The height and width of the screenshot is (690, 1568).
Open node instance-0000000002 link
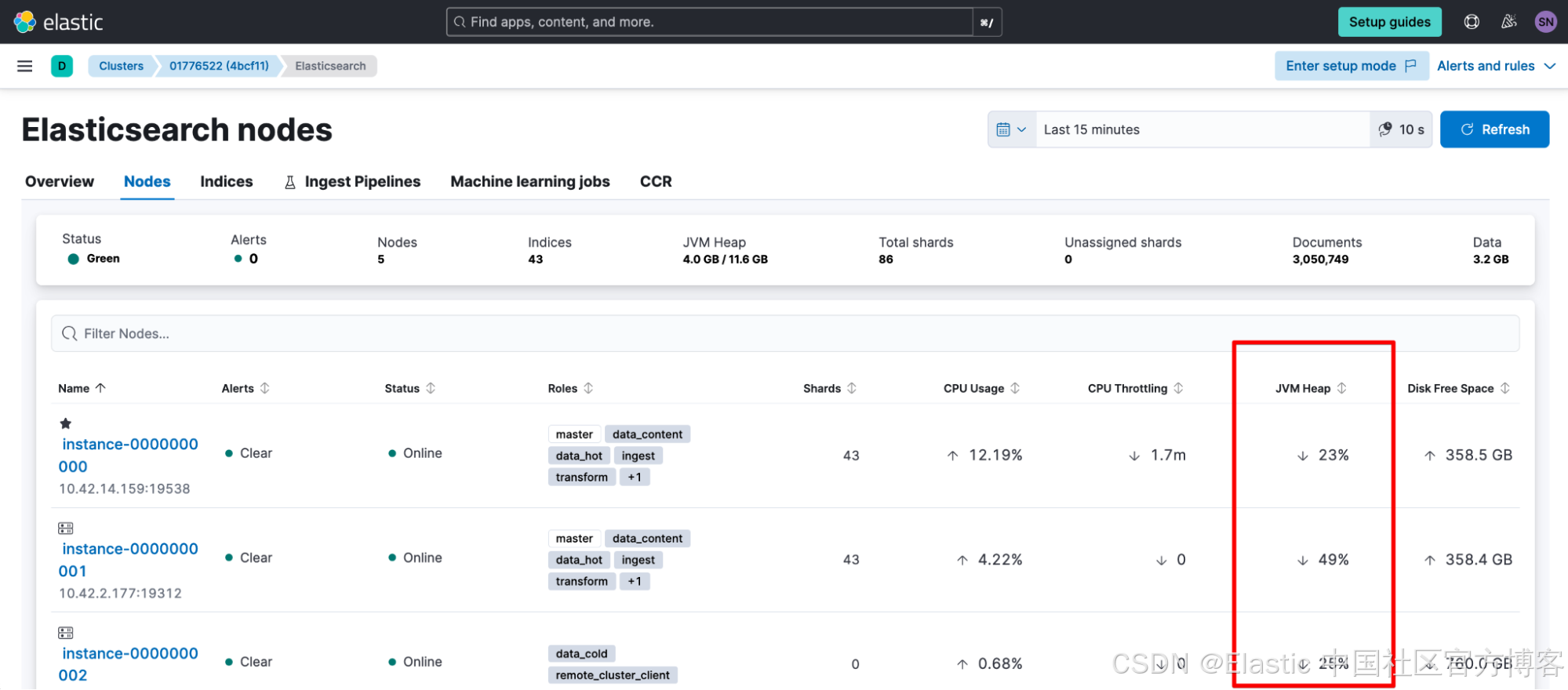click(x=129, y=664)
